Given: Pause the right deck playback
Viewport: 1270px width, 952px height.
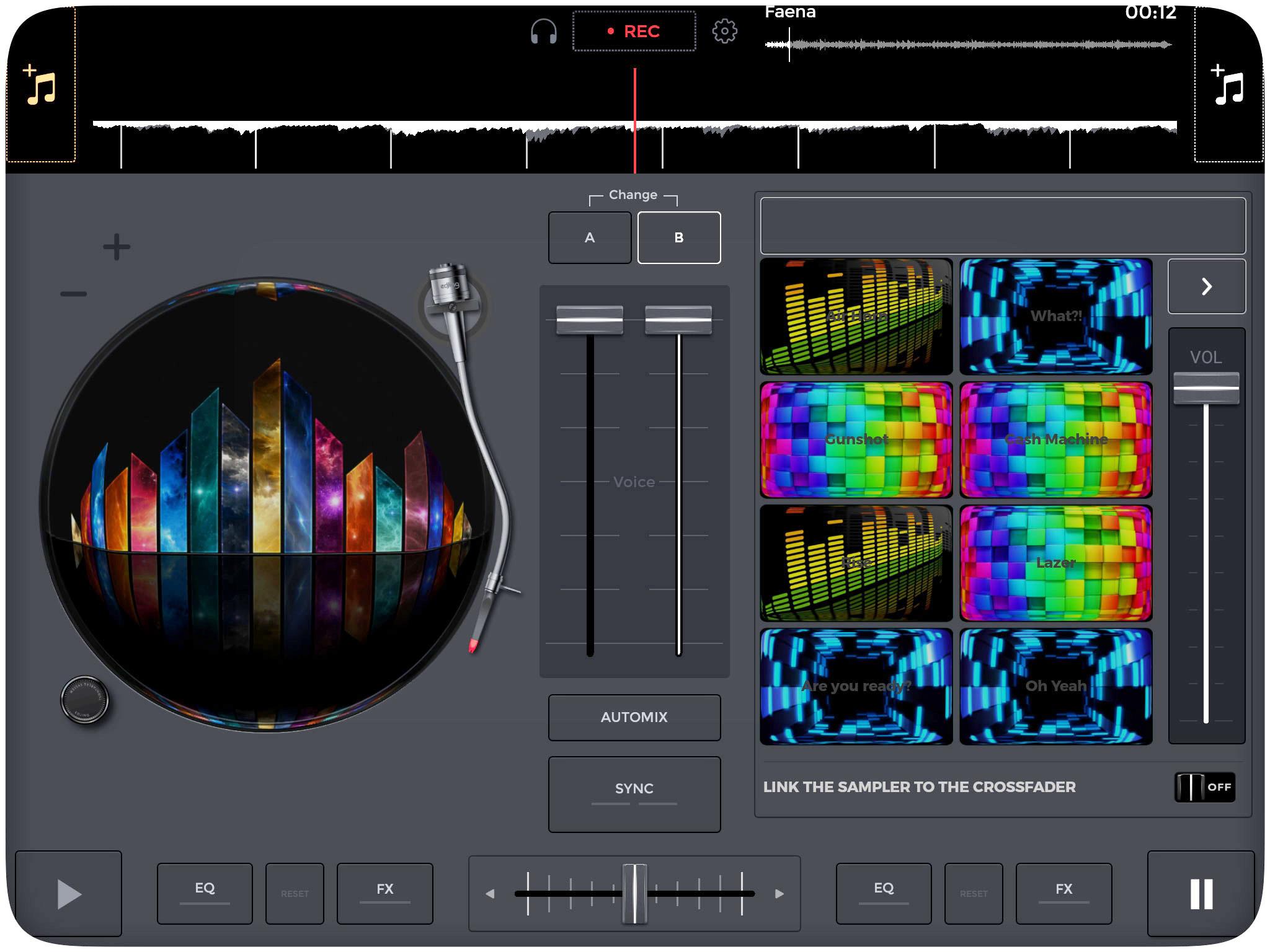Looking at the screenshot, I should coord(1201,893).
